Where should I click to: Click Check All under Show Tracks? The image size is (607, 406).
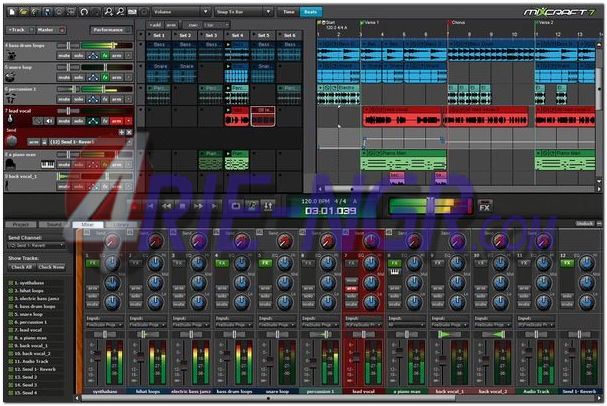21,267
